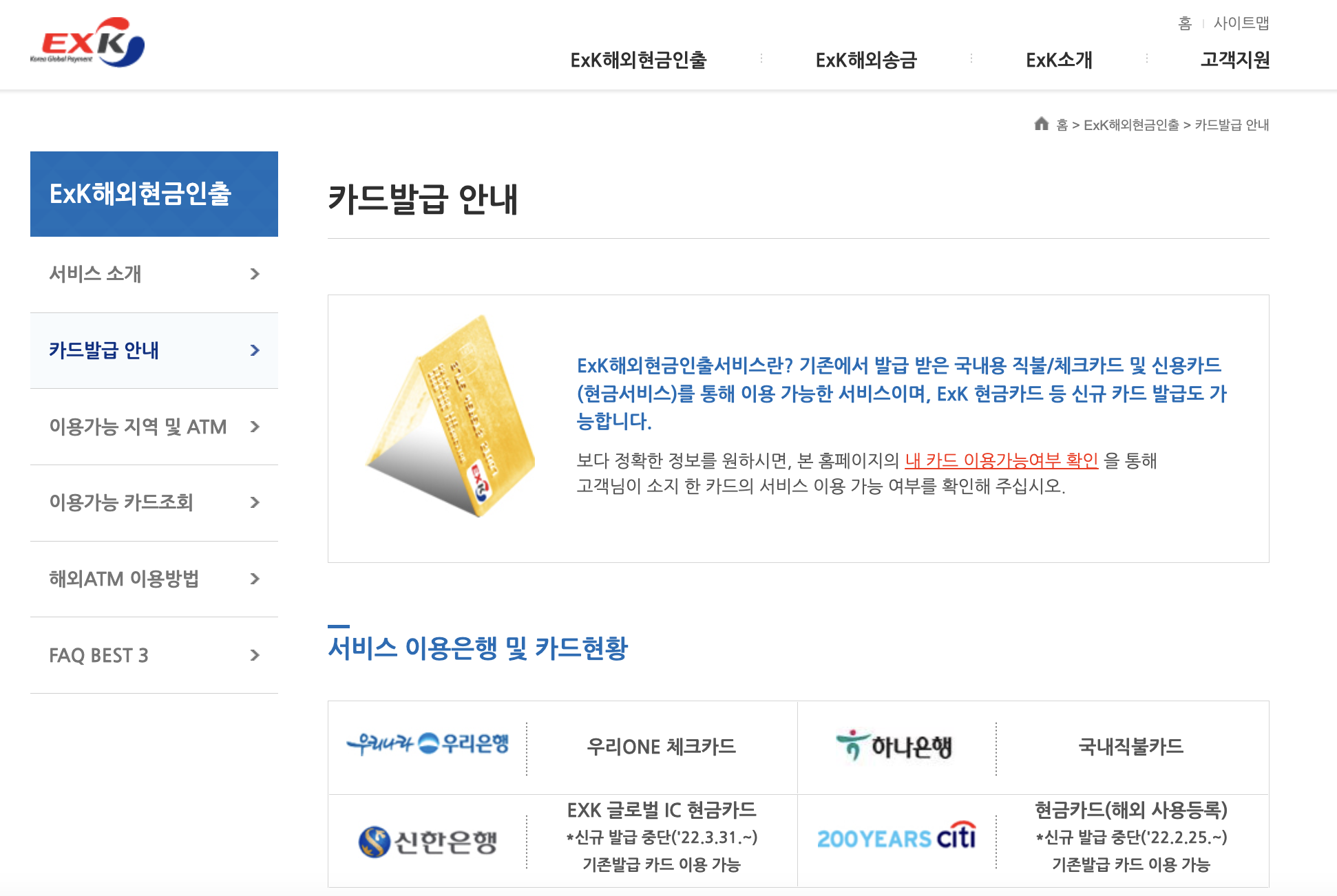The width and height of the screenshot is (1337, 896).
Task: Click the EXK logo at top left
Action: [87, 43]
